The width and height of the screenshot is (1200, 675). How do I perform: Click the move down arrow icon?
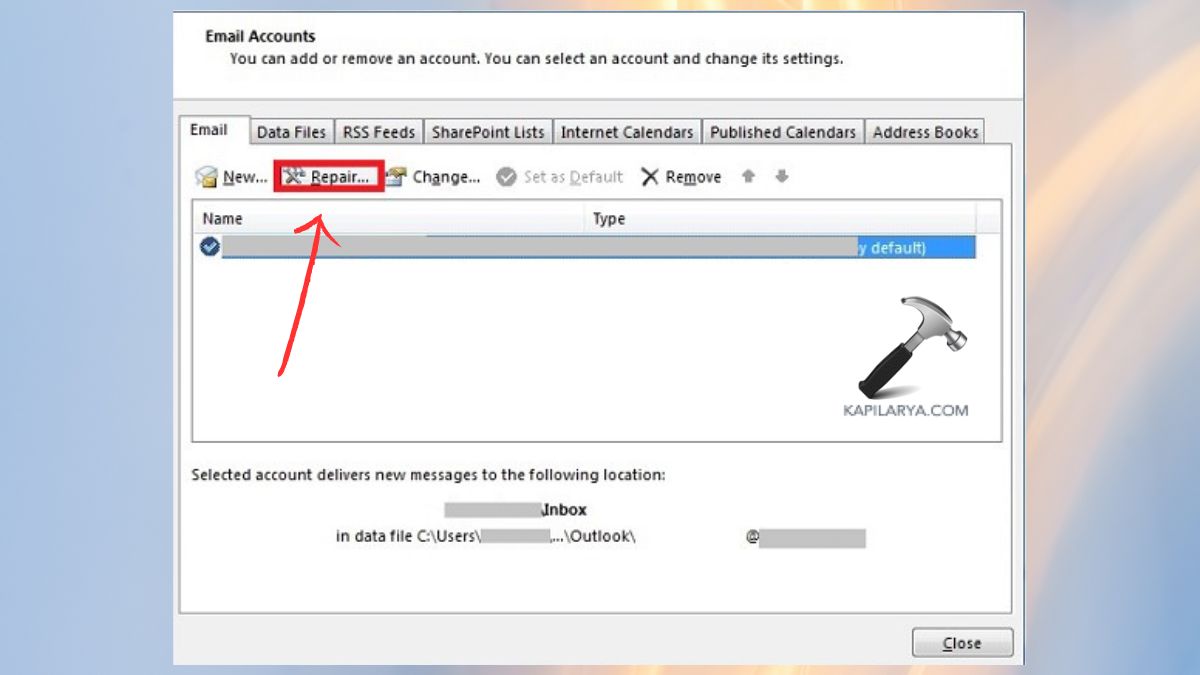(x=781, y=176)
